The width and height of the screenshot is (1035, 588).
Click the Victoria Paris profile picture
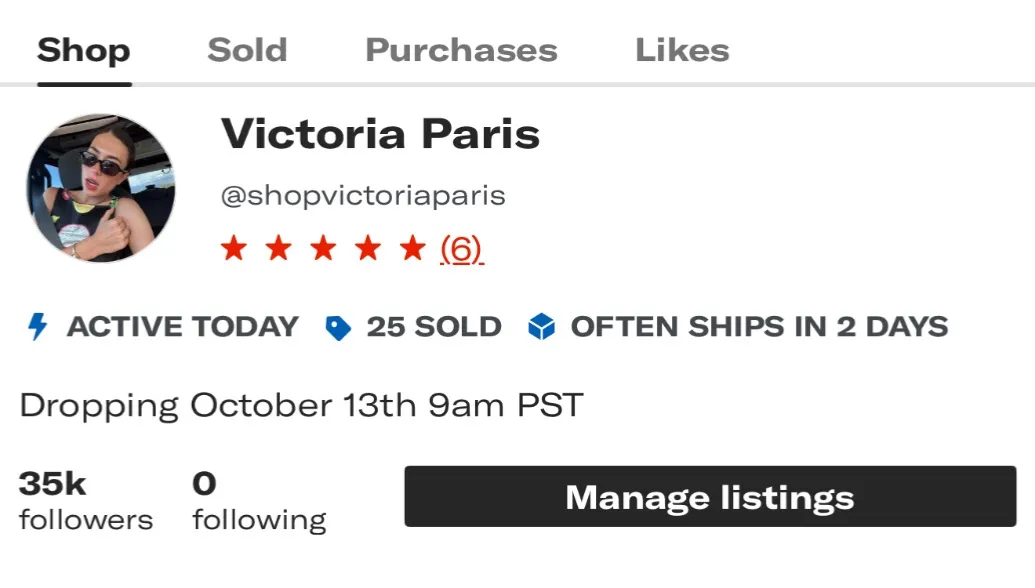pyautogui.click(x=101, y=188)
